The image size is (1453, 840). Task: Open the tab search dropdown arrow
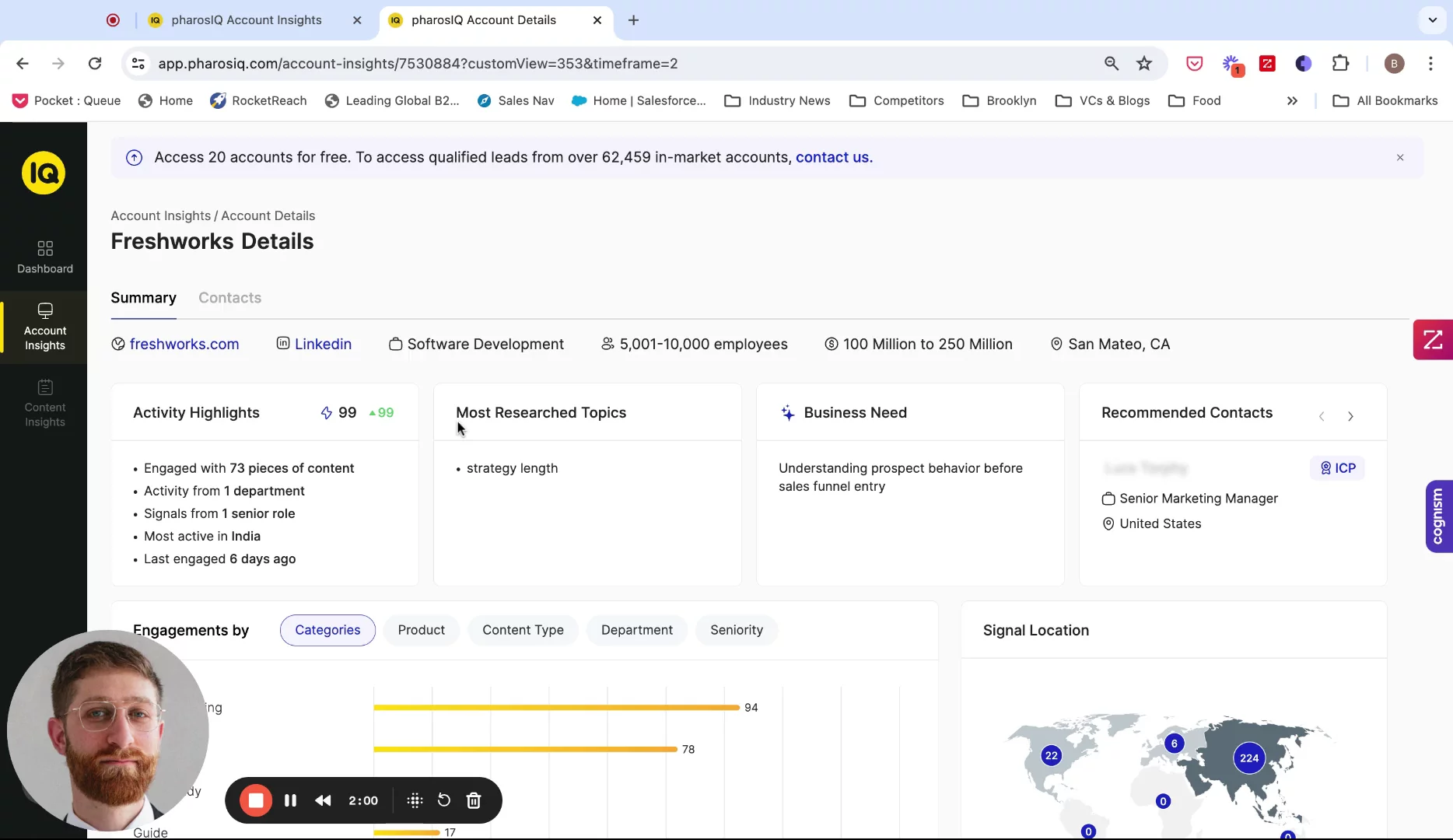point(1432,20)
